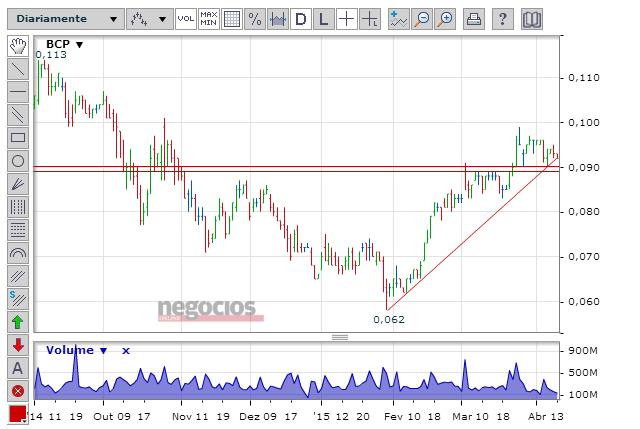This screenshot has width=640, height=429.
Task: Enable the D toolbar button
Action: (300, 19)
